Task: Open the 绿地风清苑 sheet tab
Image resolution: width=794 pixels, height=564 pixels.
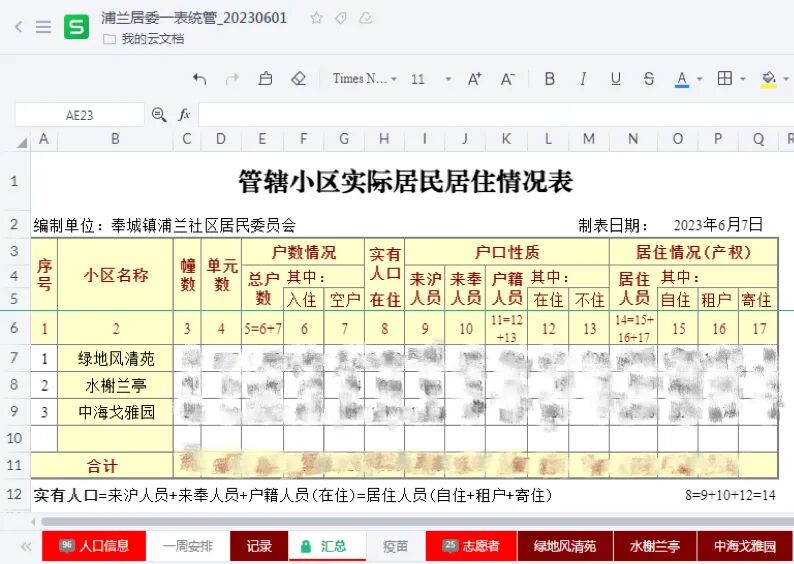Action: pos(565,546)
